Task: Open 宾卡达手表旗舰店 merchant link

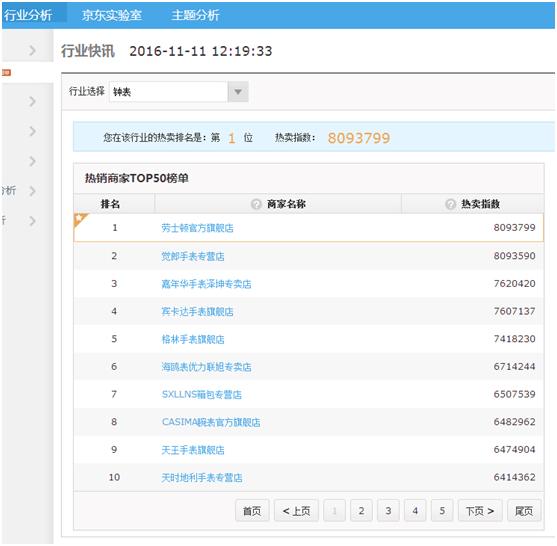Action: tap(198, 312)
